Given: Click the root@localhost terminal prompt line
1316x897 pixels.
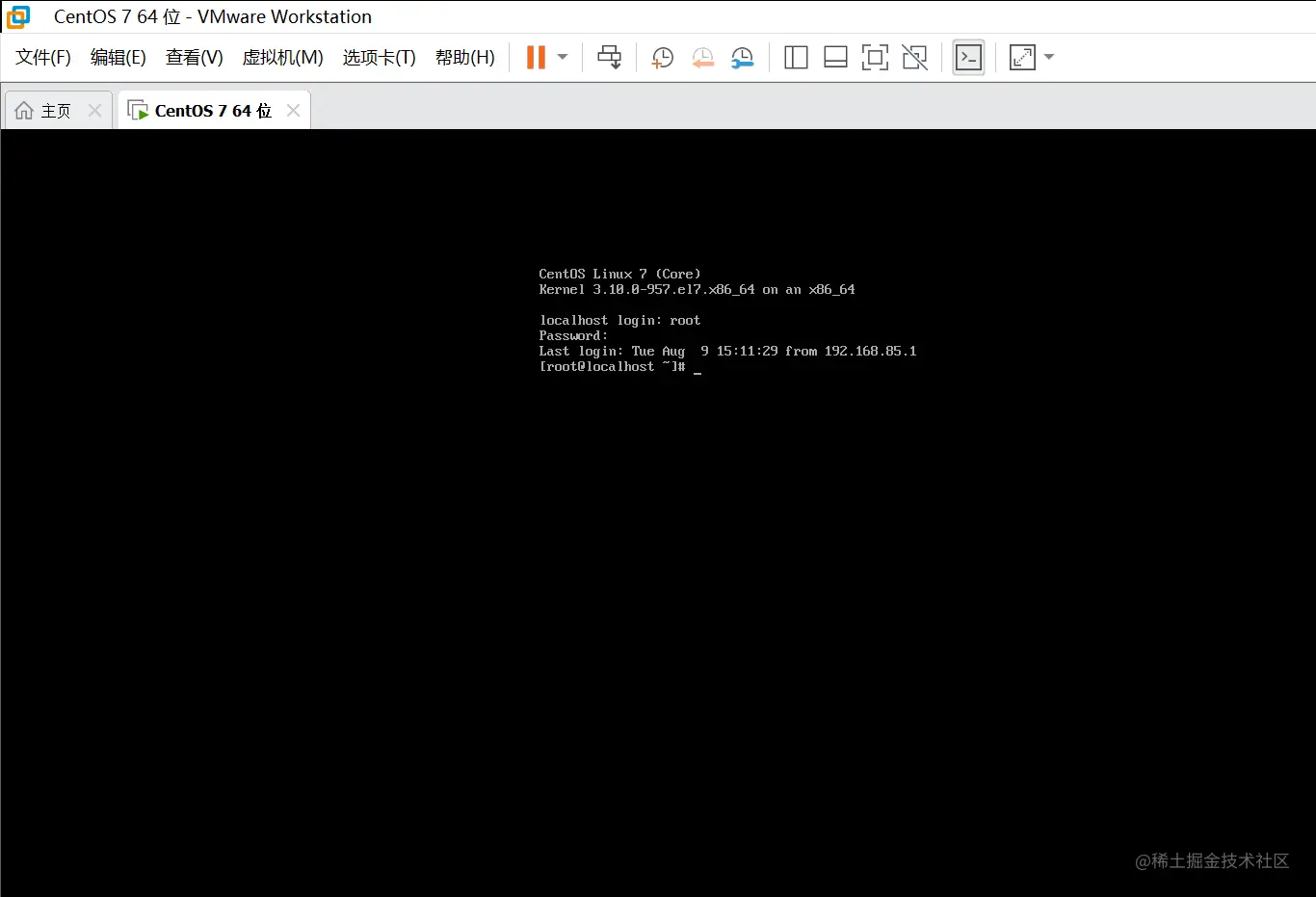Looking at the screenshot, I should coord(619,367).
